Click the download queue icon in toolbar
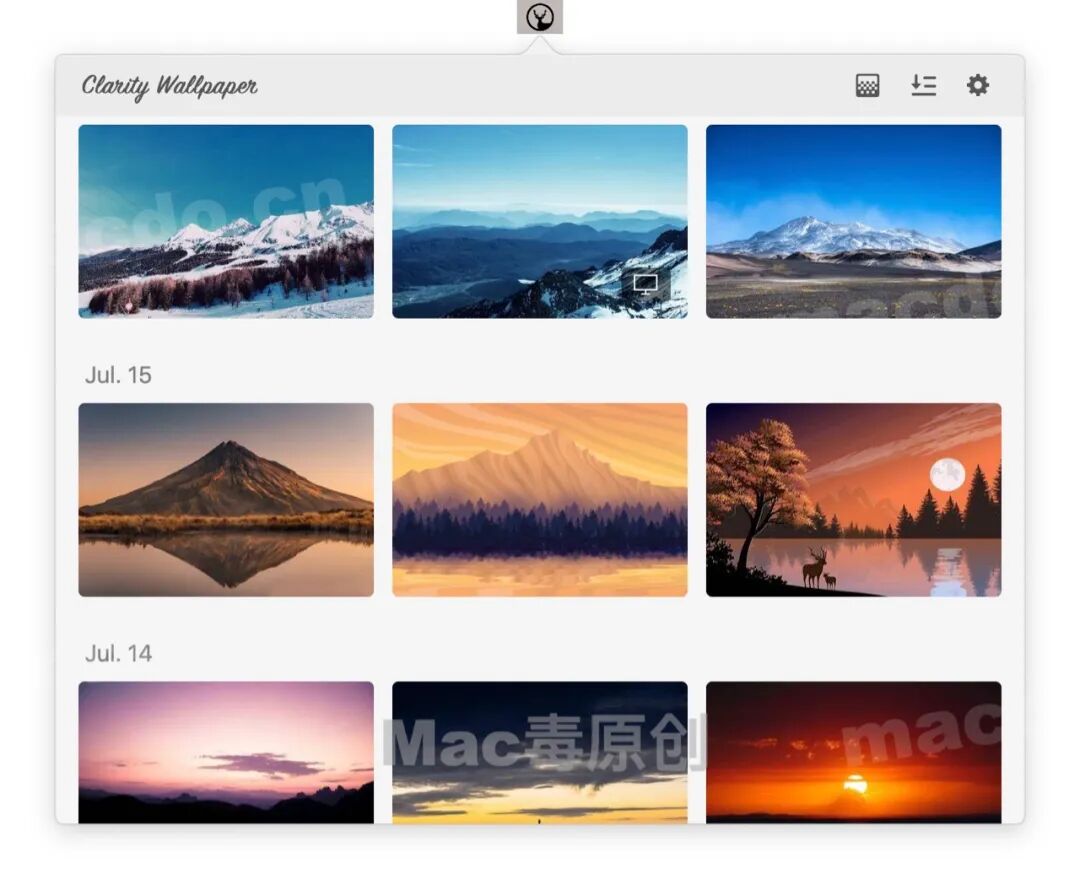This screenshot has height=885, width=1080. tap(923, 86)
